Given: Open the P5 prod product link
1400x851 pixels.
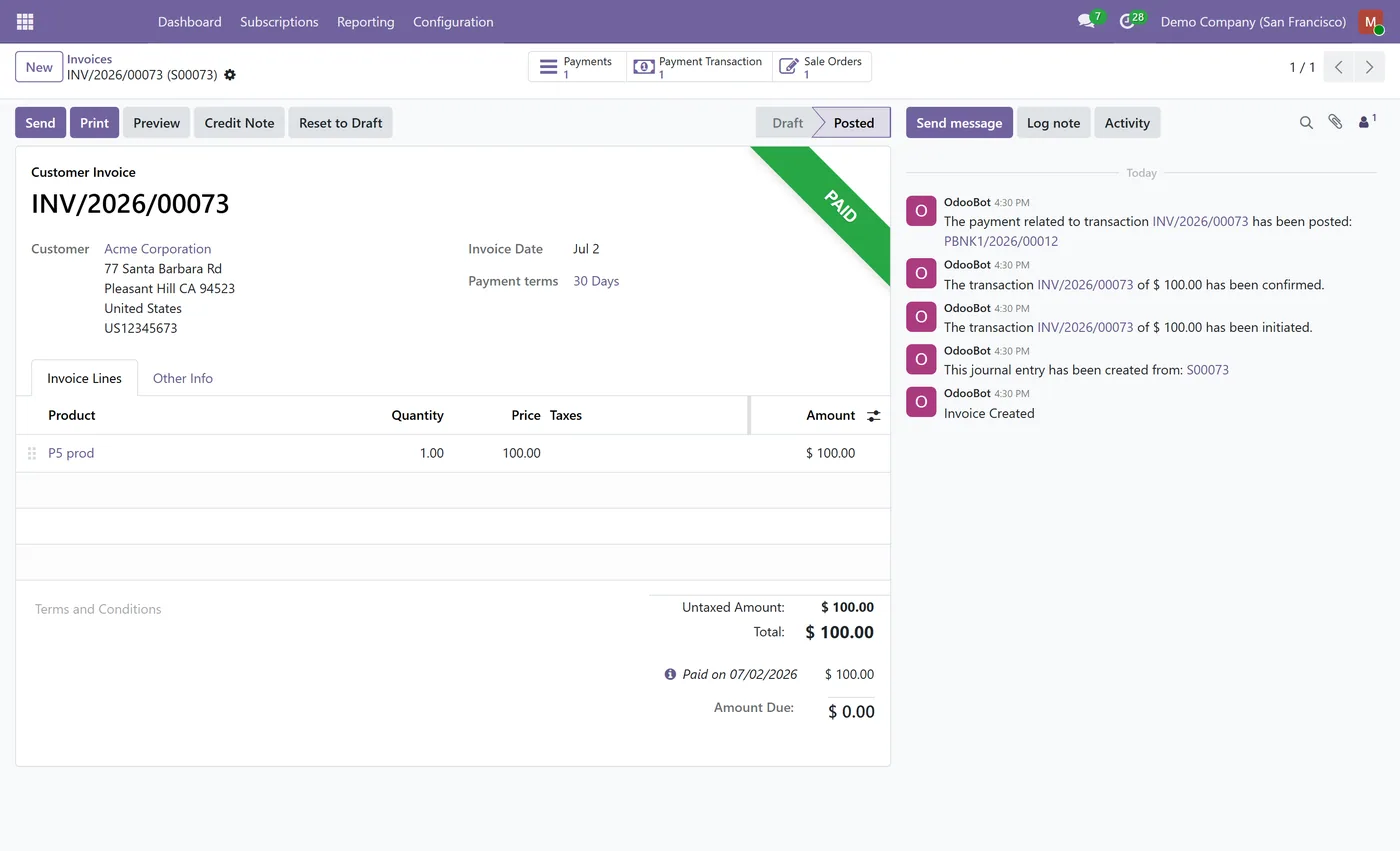Looking at the screenshot, I should coord(71,453).
